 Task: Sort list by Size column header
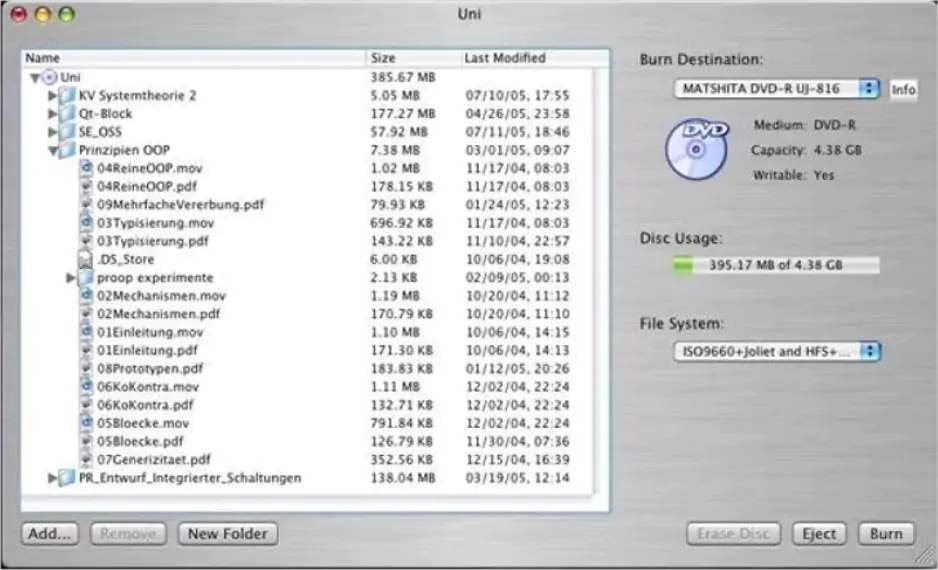(x=413, y=58)
